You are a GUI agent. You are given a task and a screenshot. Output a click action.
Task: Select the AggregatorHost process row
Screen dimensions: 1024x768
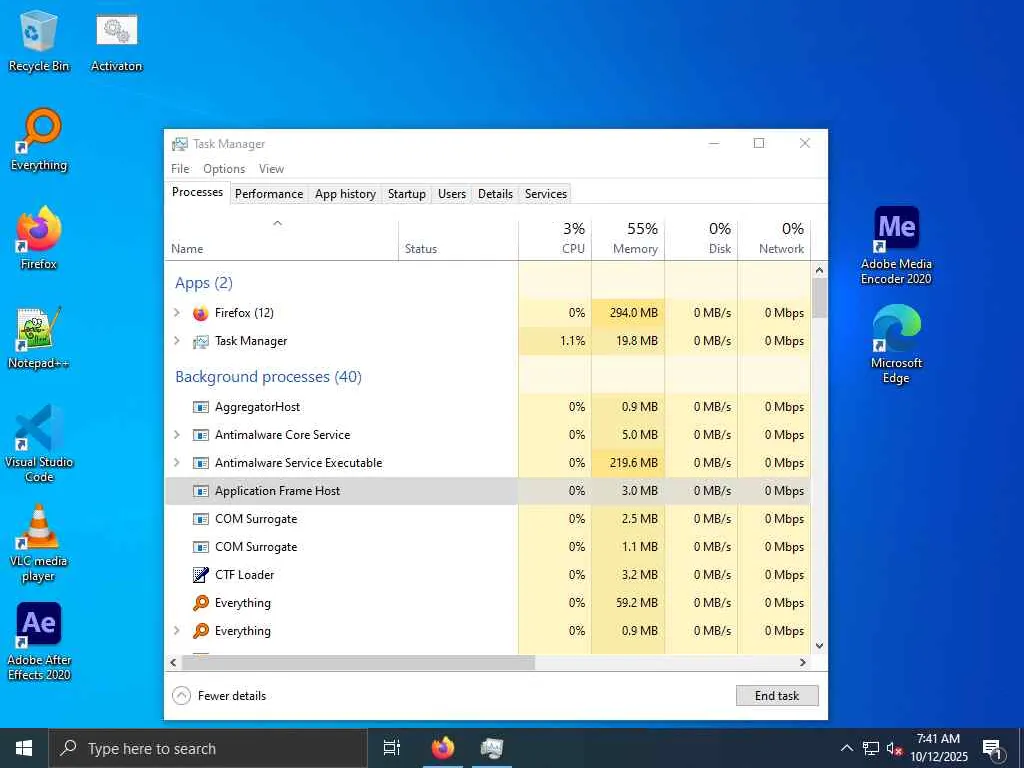click(x=488, y=407)
